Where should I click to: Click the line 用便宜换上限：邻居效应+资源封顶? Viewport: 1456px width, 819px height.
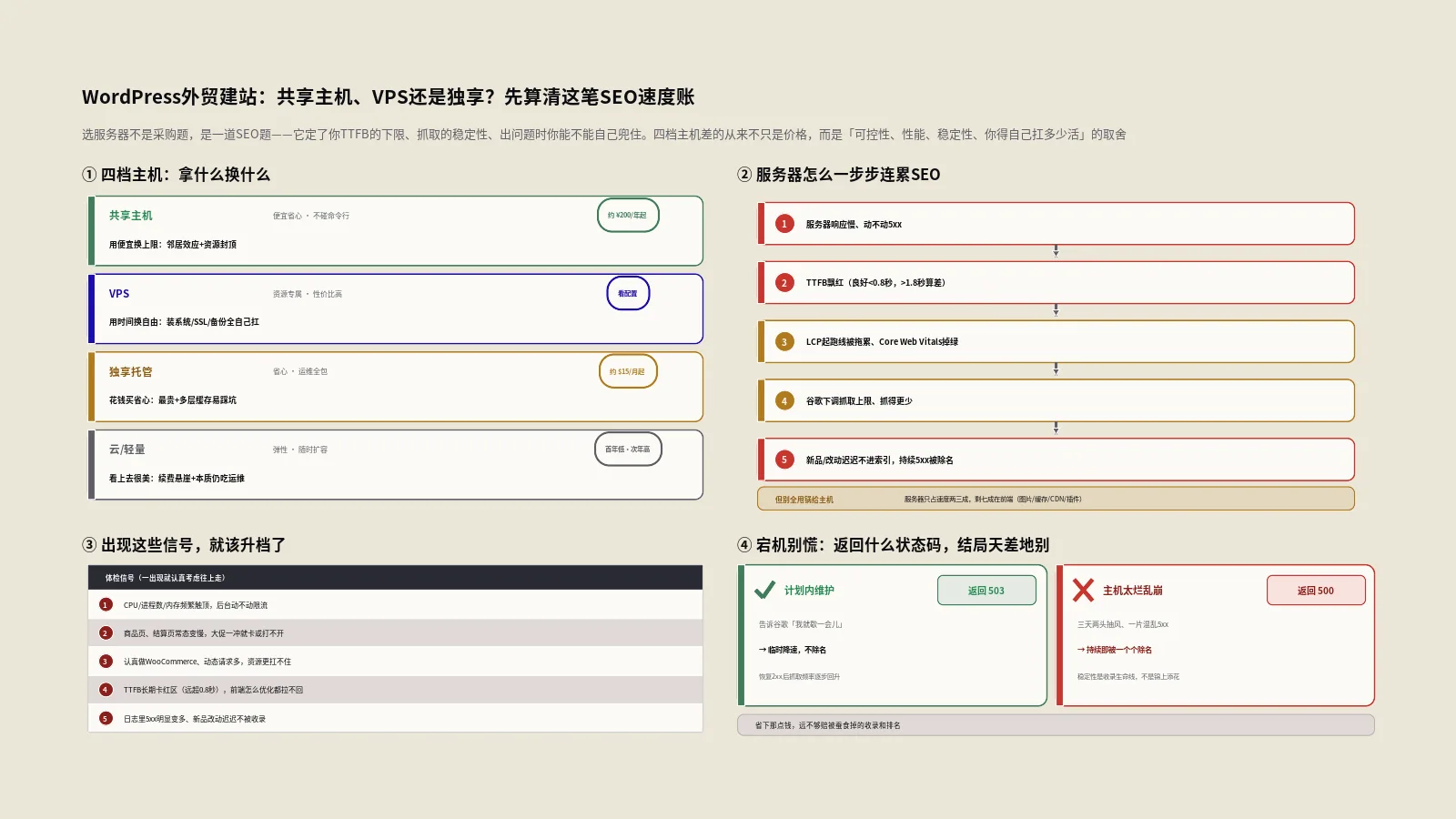click(173, 245)
